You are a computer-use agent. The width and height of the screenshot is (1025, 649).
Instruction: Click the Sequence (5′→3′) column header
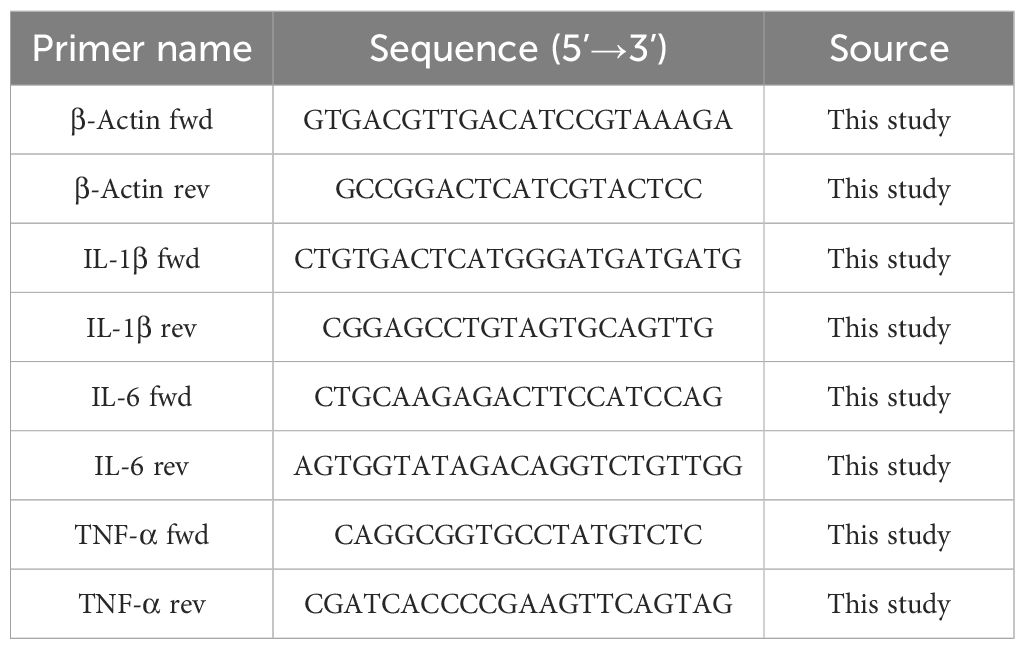[518, 49]
